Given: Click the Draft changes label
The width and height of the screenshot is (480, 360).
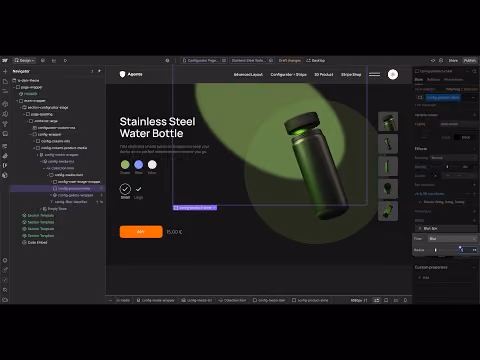Looking at the screenshot, I should click(290, 60).
